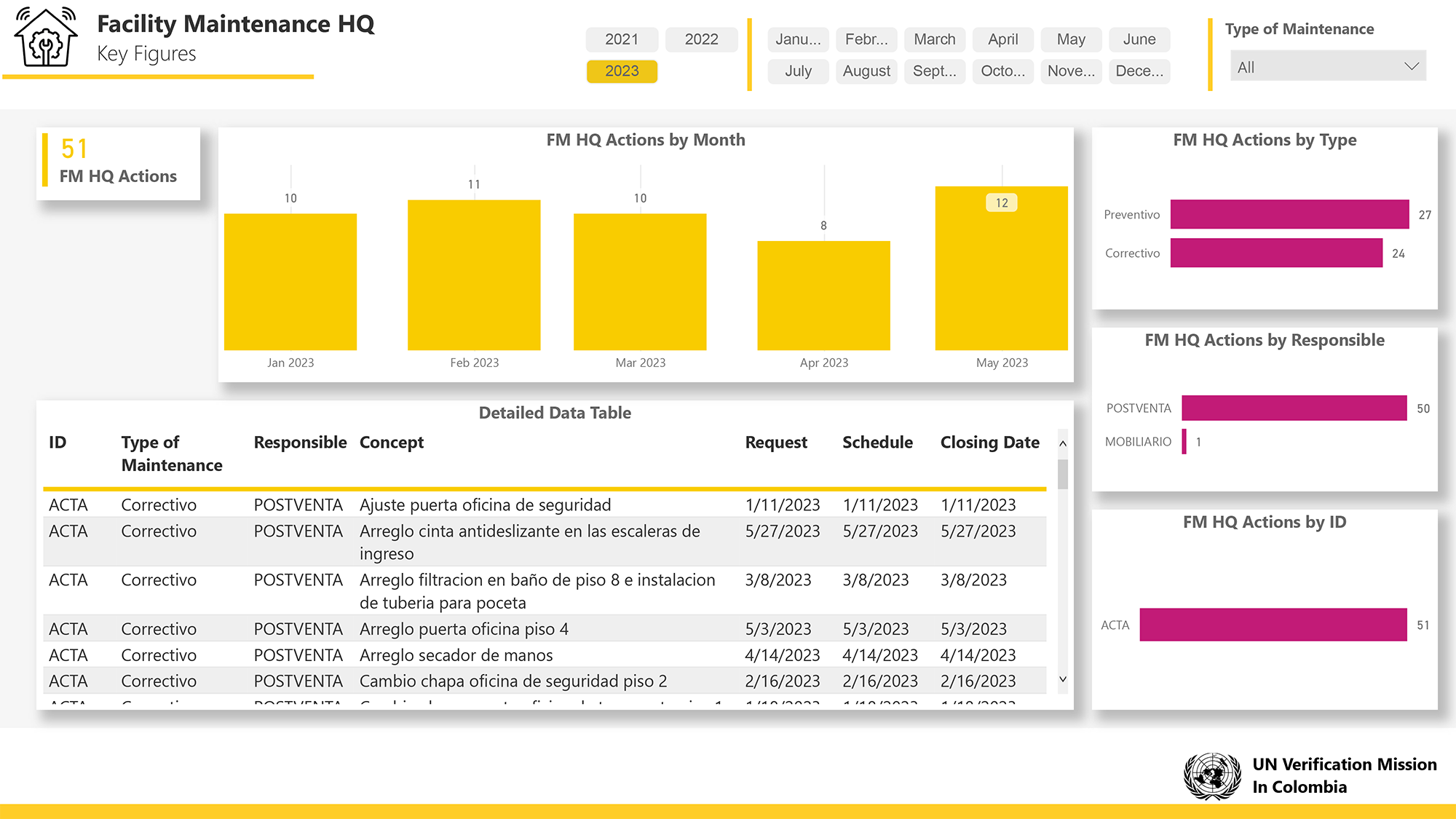Click the Preventivo bar in Actions by Type
Viewport: 1456px width, 819px height.
click(1289, 215)
